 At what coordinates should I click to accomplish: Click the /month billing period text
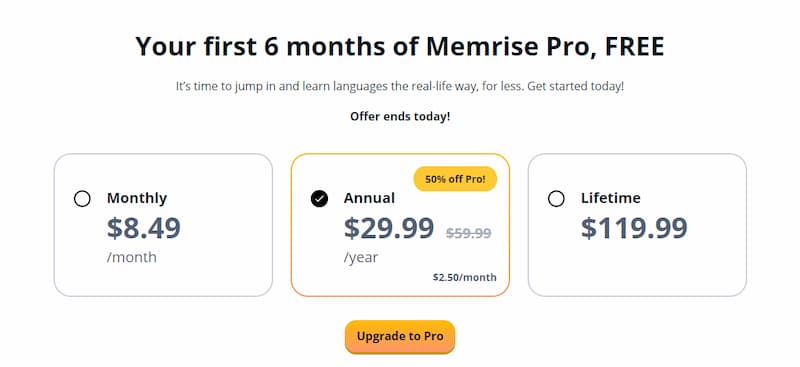tap(132, 257)
